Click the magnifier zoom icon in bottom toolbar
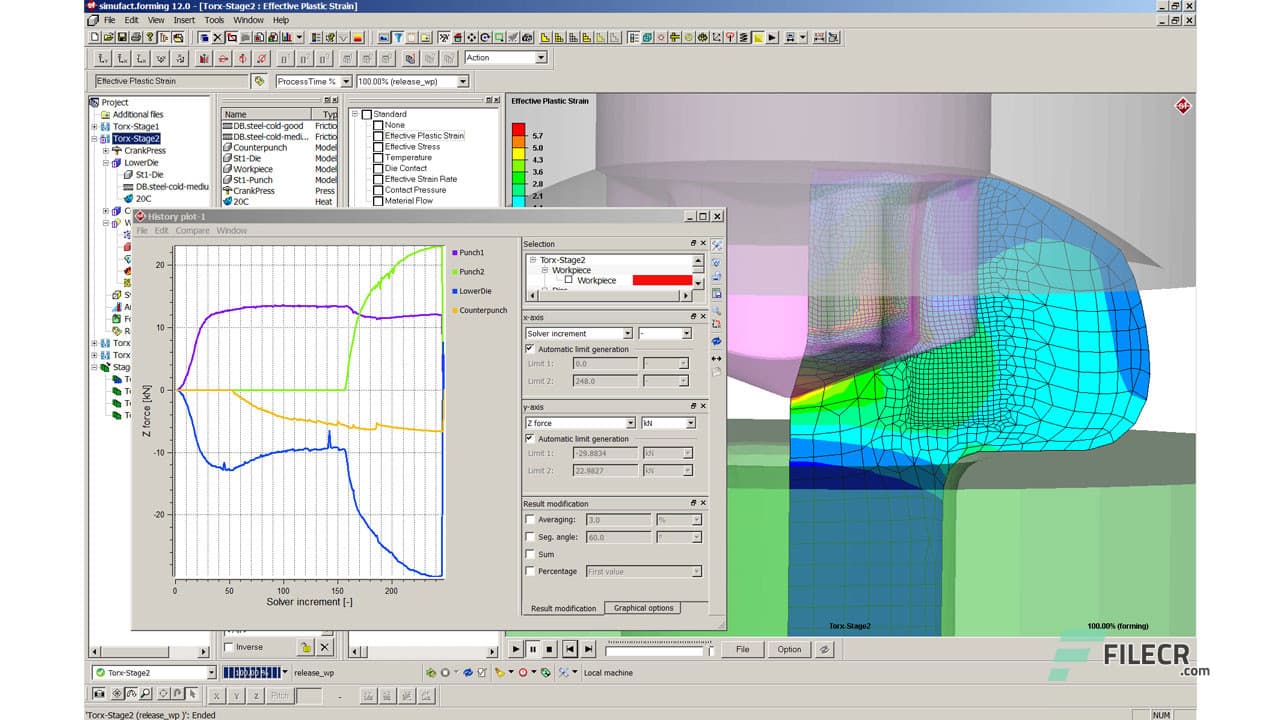The width and height of the screenshot is (1280, 720). (x=146, y=694)
